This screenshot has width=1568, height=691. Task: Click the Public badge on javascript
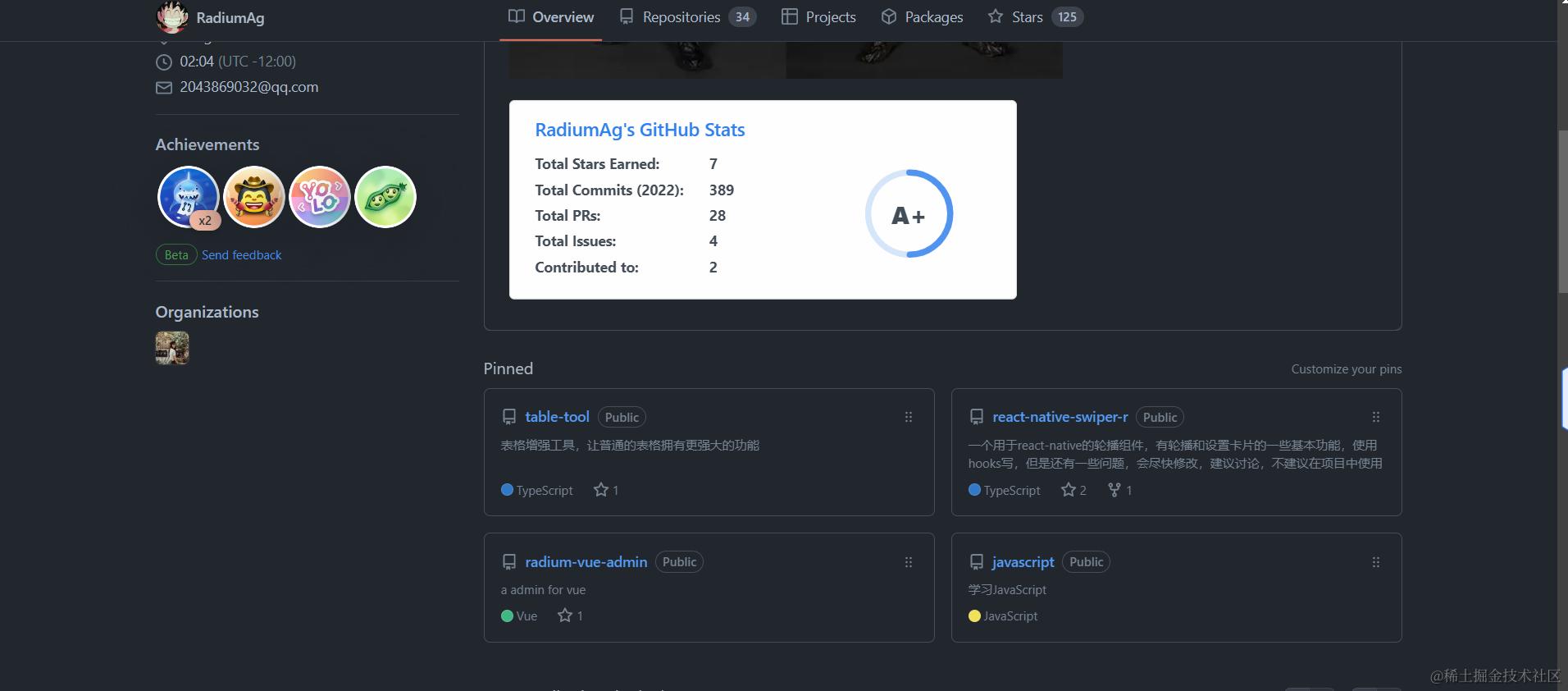coord(1086,562)
